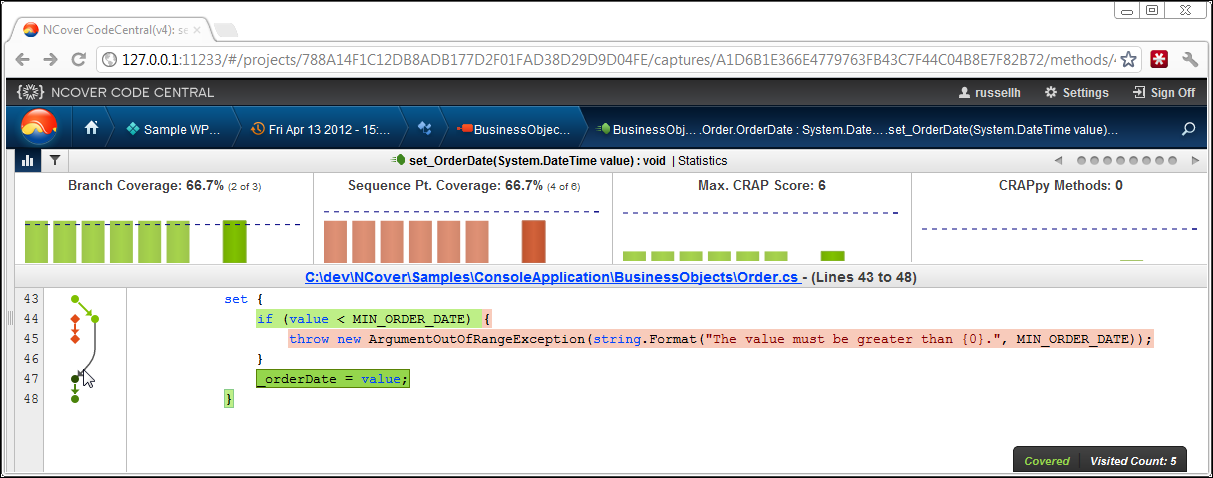Screen dimensions: 1213x478
Task: Open a new browser tab
Action: point(225,29)
